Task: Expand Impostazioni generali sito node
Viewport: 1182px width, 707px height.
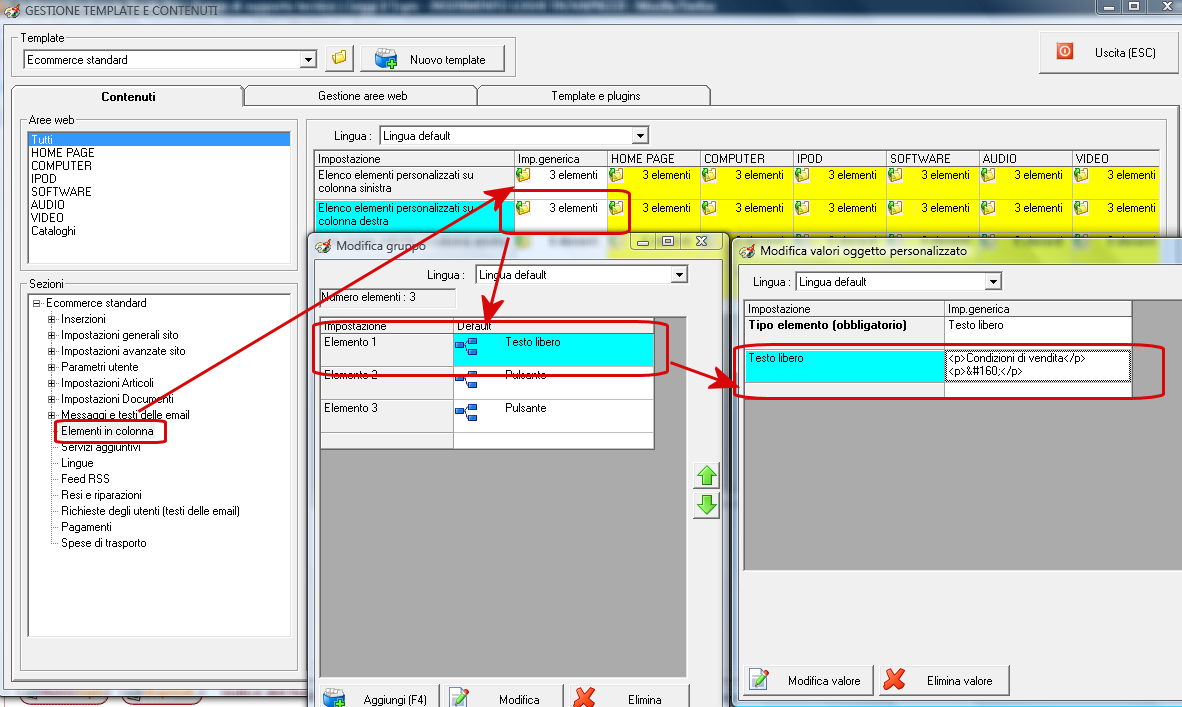Action: point(51,335)
